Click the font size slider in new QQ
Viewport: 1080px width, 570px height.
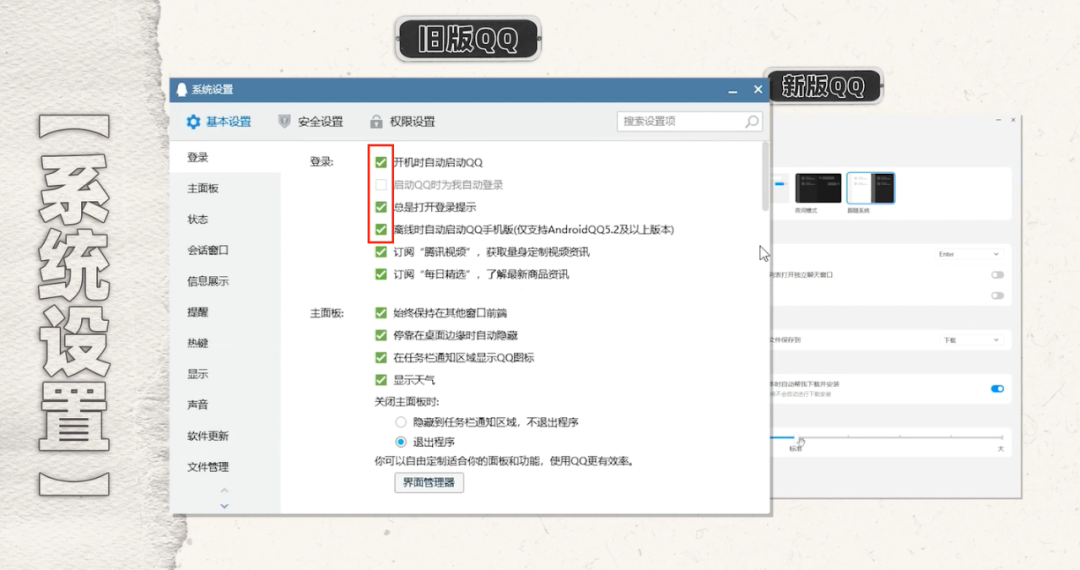click(x=886, y=437)
